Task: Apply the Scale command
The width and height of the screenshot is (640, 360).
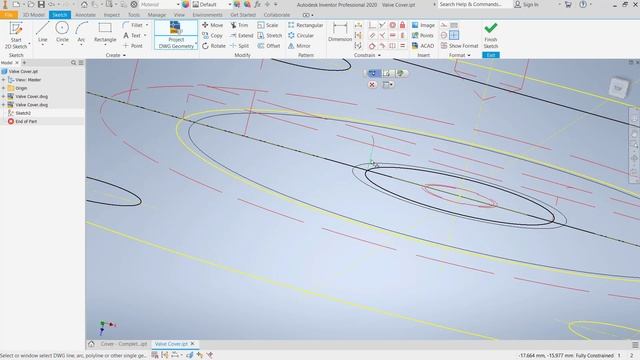Action: [x=268, y=25]
